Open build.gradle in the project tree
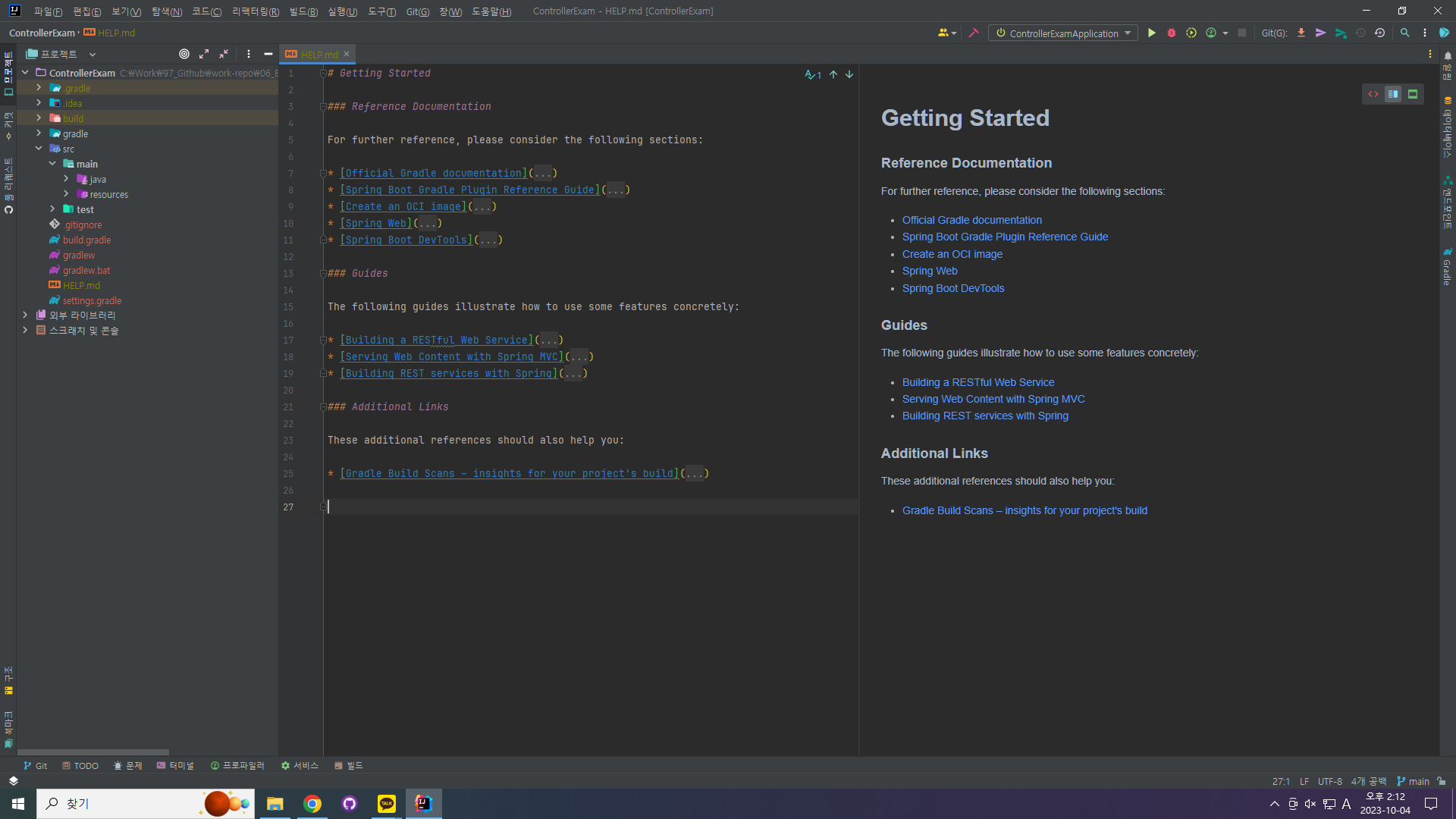The image size is (1456, 819). point(86,240)
